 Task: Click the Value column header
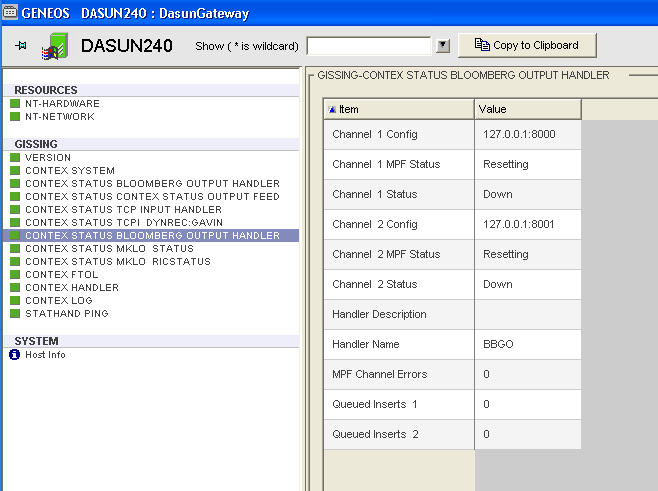pos(527,109)
